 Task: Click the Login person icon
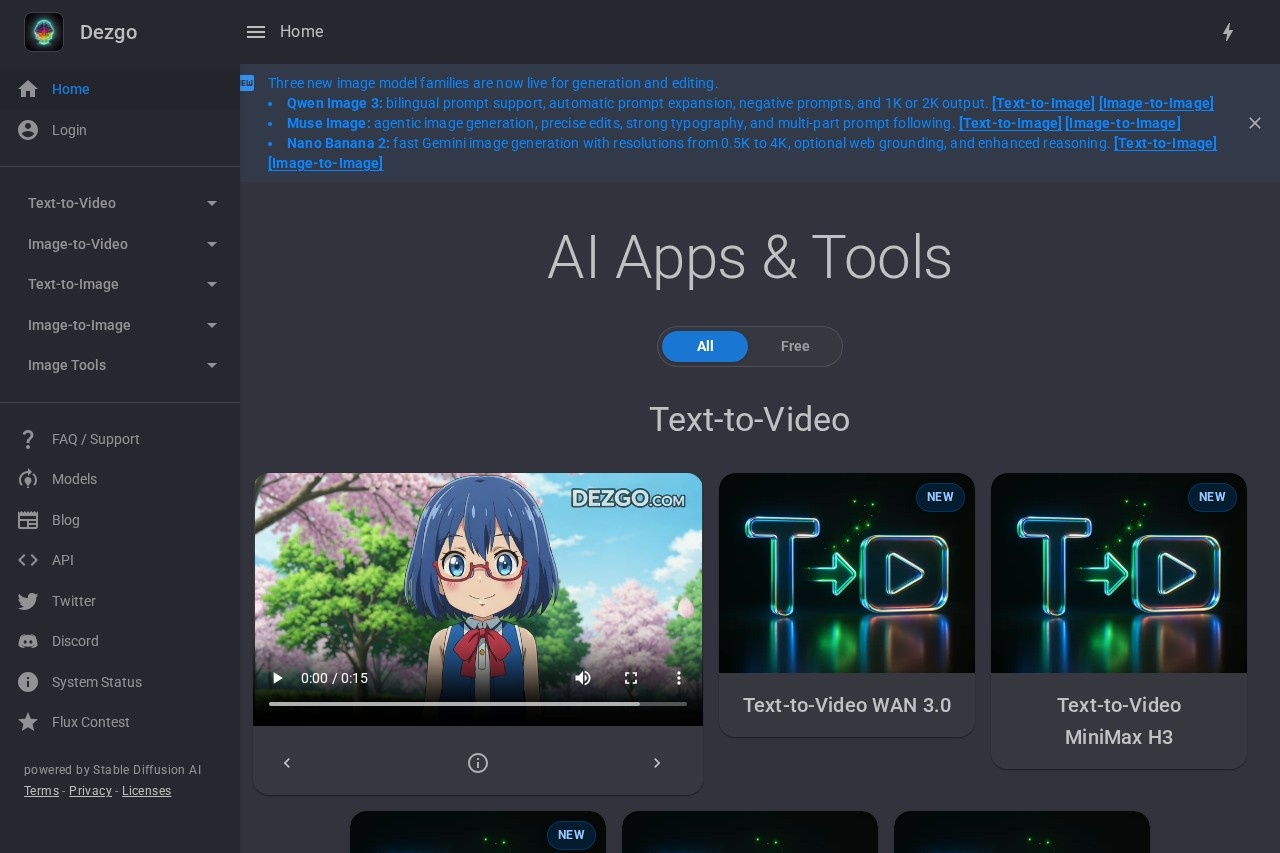click(28, 130)
